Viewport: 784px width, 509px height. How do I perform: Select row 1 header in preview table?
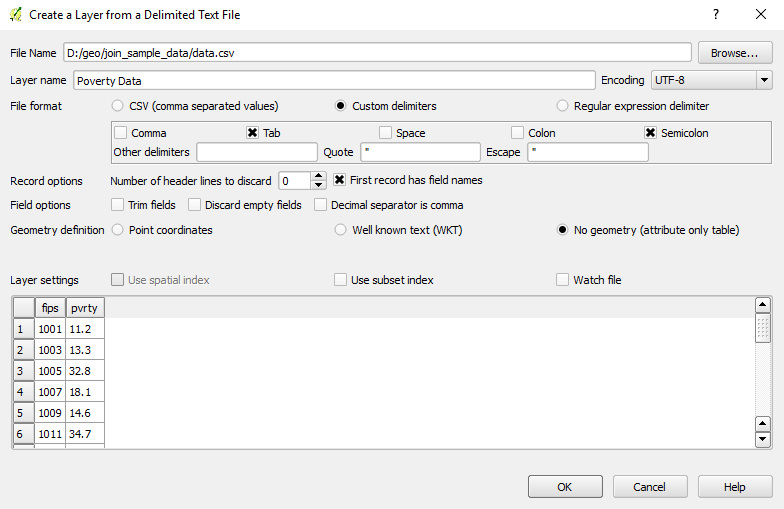24,329
